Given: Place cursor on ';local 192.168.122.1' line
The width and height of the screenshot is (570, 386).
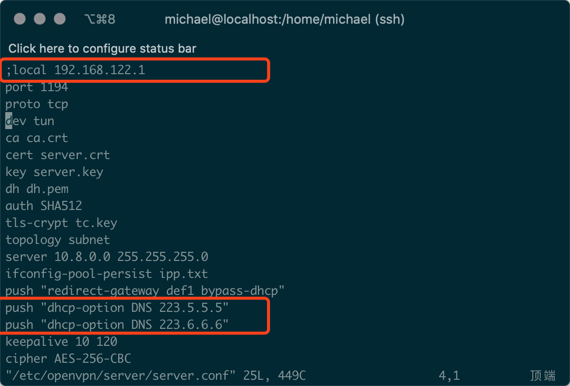Looking at the screenshot, I should click(75, 70).
